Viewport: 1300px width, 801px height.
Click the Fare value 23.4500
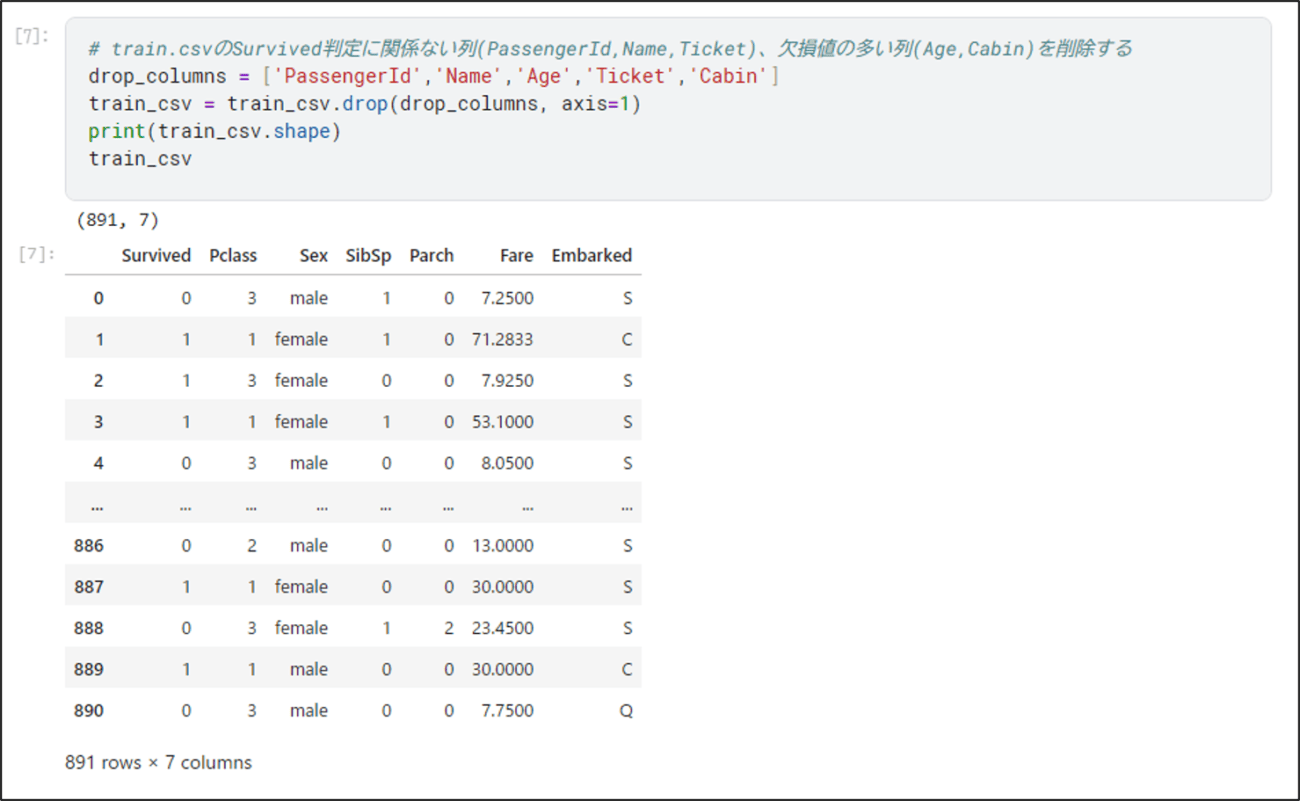(x=503, y=628)
